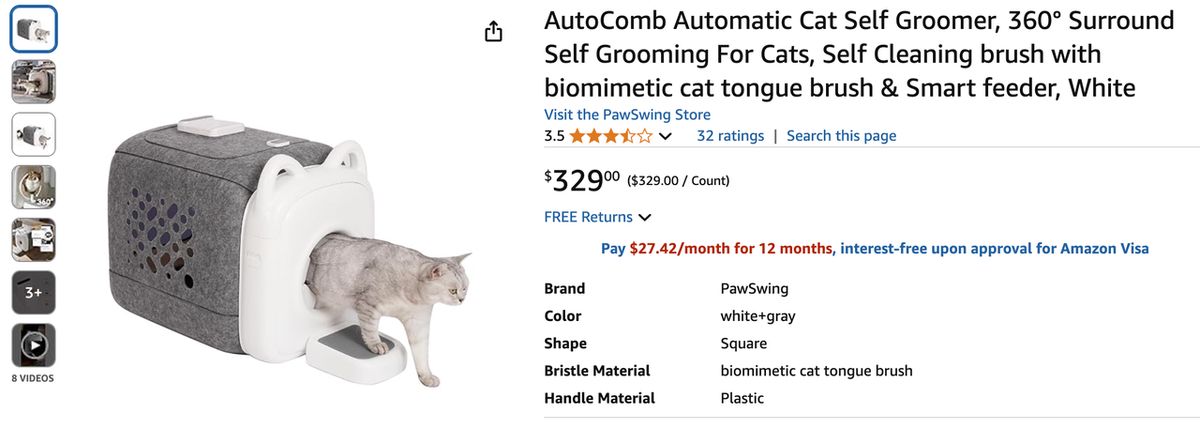Open the 360° view thumbnail
Image resolution: width=1200 pixels, height=428 pixels.
click(34, 187)
